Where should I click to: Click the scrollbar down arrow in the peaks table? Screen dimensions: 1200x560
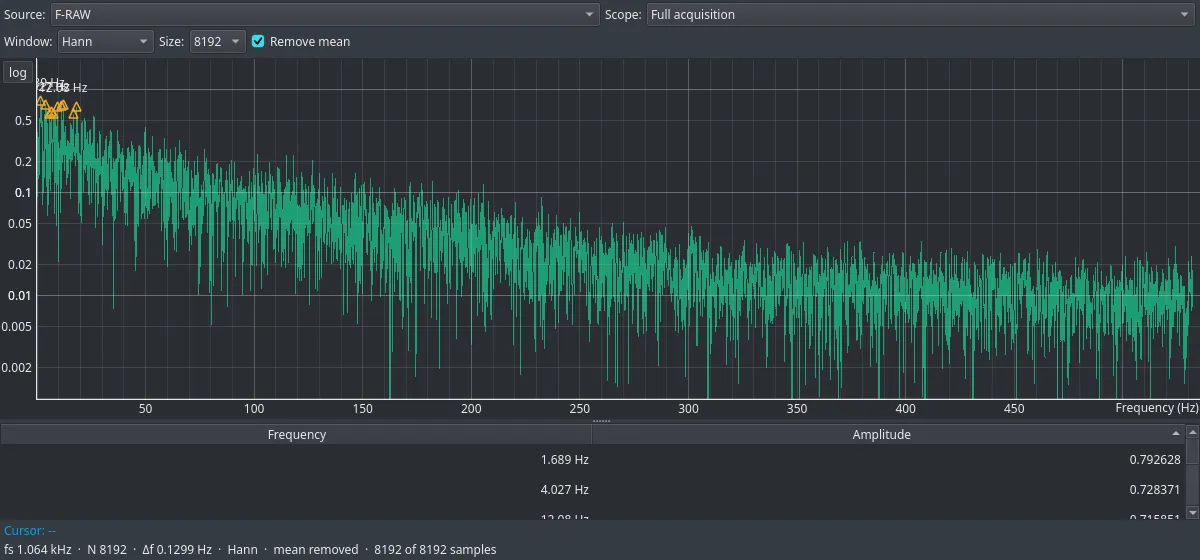(1192, 512)
